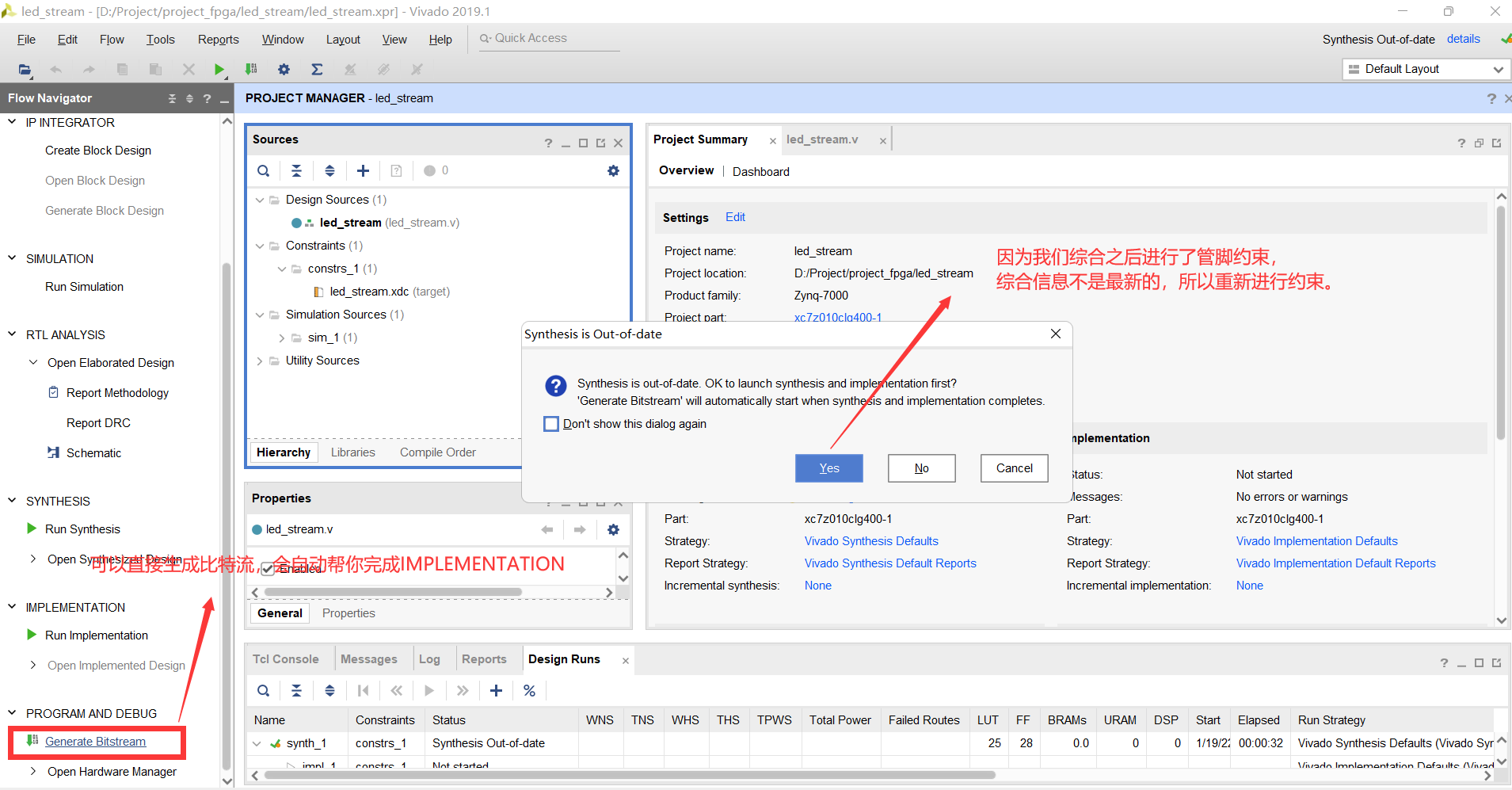Collapse the Design Sources tree node
This screenshot has width=1512, height=790.
(x=260, y=200)
